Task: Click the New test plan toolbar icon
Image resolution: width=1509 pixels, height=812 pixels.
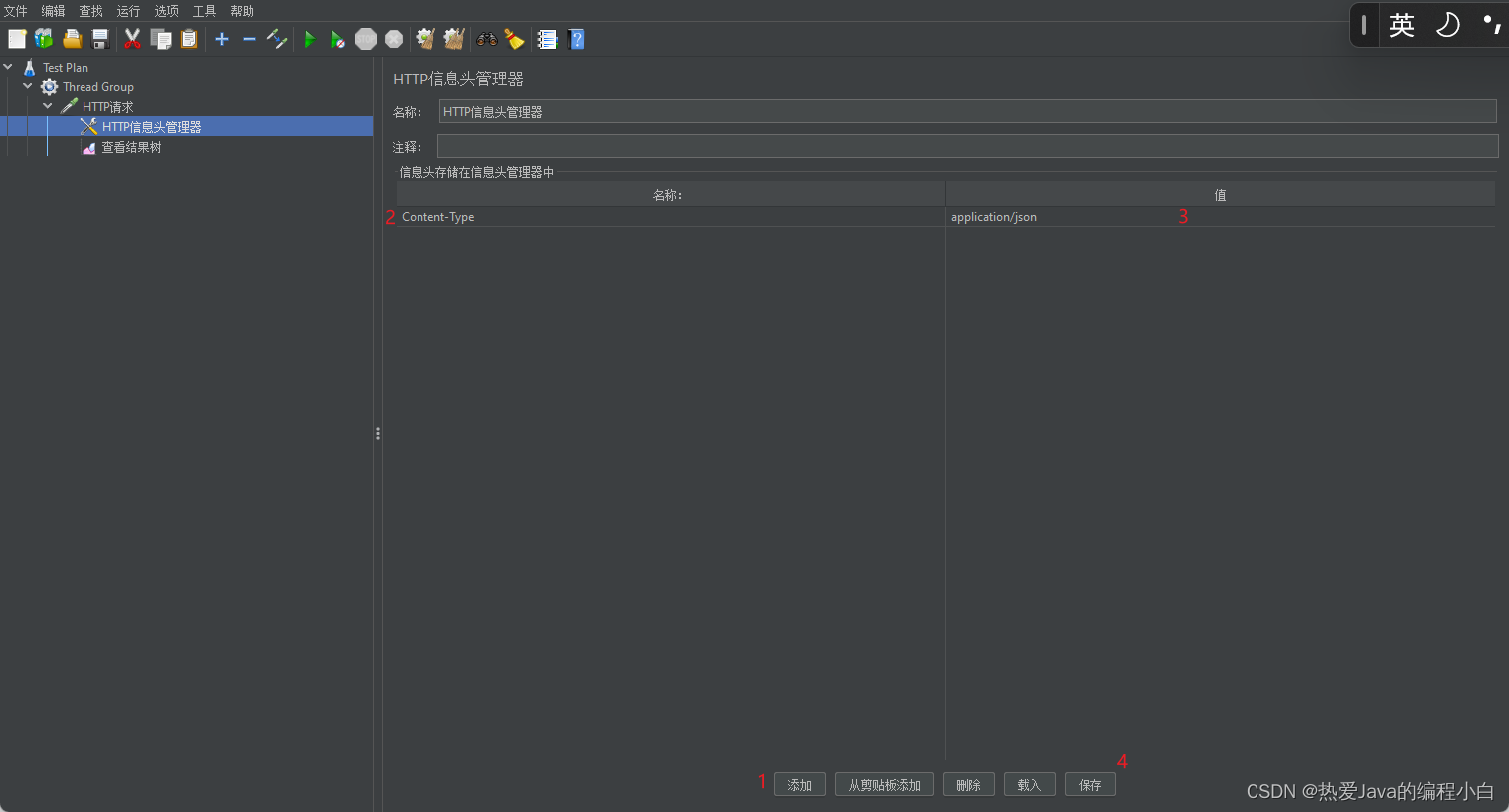Action: 17,39
